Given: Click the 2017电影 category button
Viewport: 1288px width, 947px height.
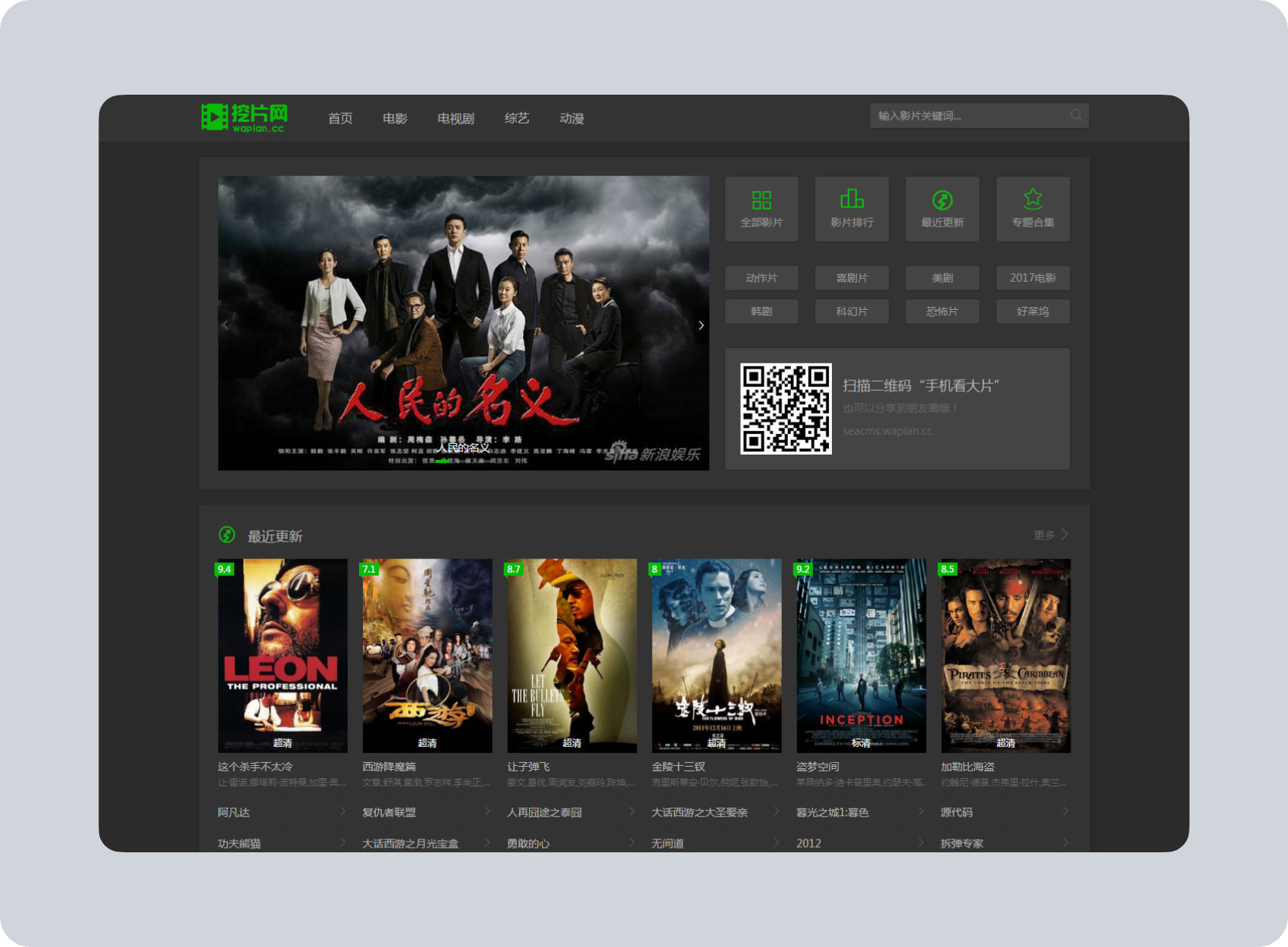Looking at the screenshot, I should (1033, 278).
